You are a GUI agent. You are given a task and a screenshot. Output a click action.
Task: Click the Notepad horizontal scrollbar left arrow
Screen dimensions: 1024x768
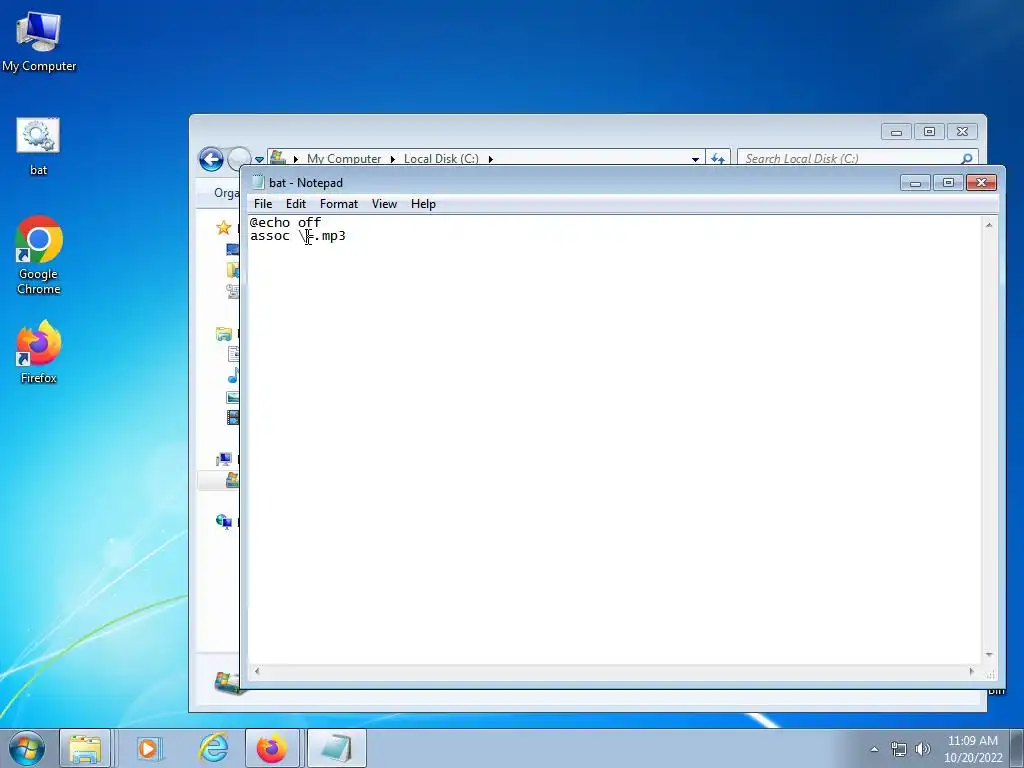[x=257, y=671]
